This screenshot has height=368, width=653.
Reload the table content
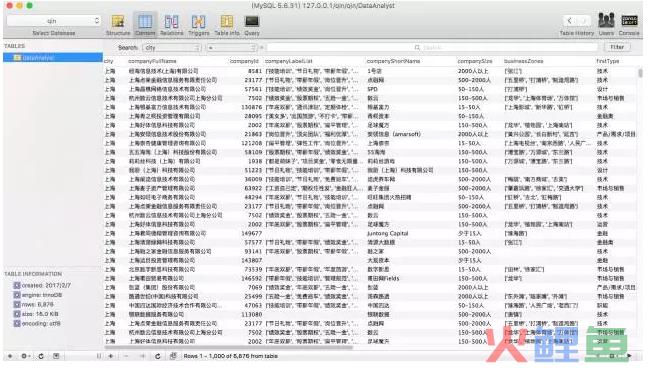(x=157, y=356)
